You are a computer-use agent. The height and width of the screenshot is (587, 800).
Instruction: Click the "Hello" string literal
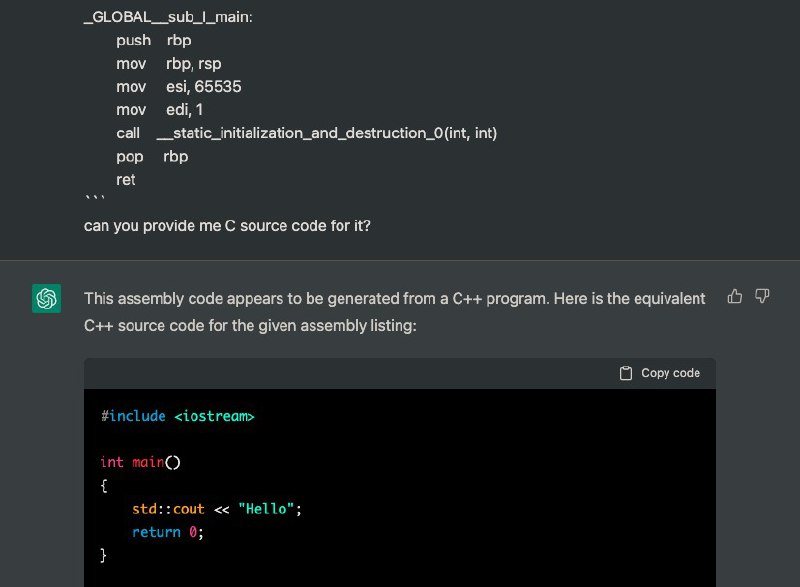point(267,509)
